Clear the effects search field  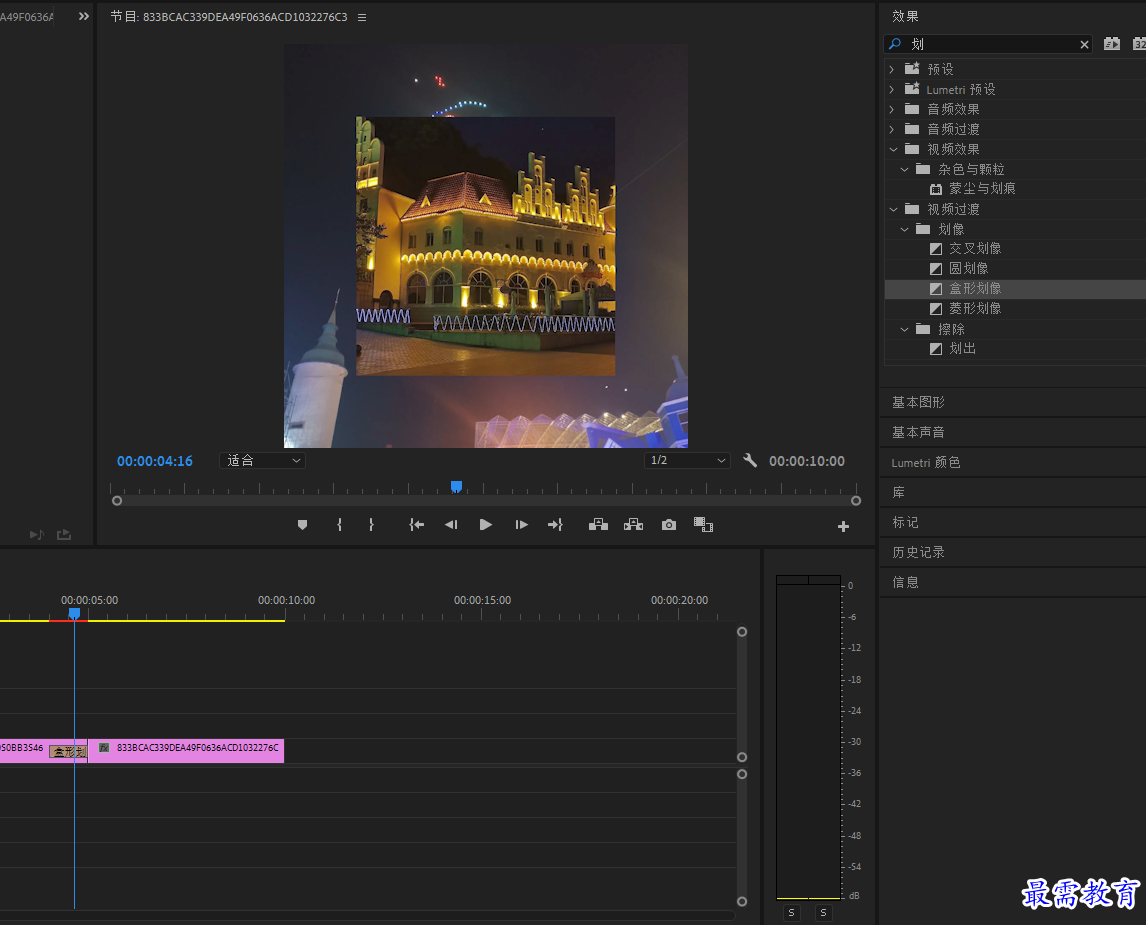(x=1085, y=45)
